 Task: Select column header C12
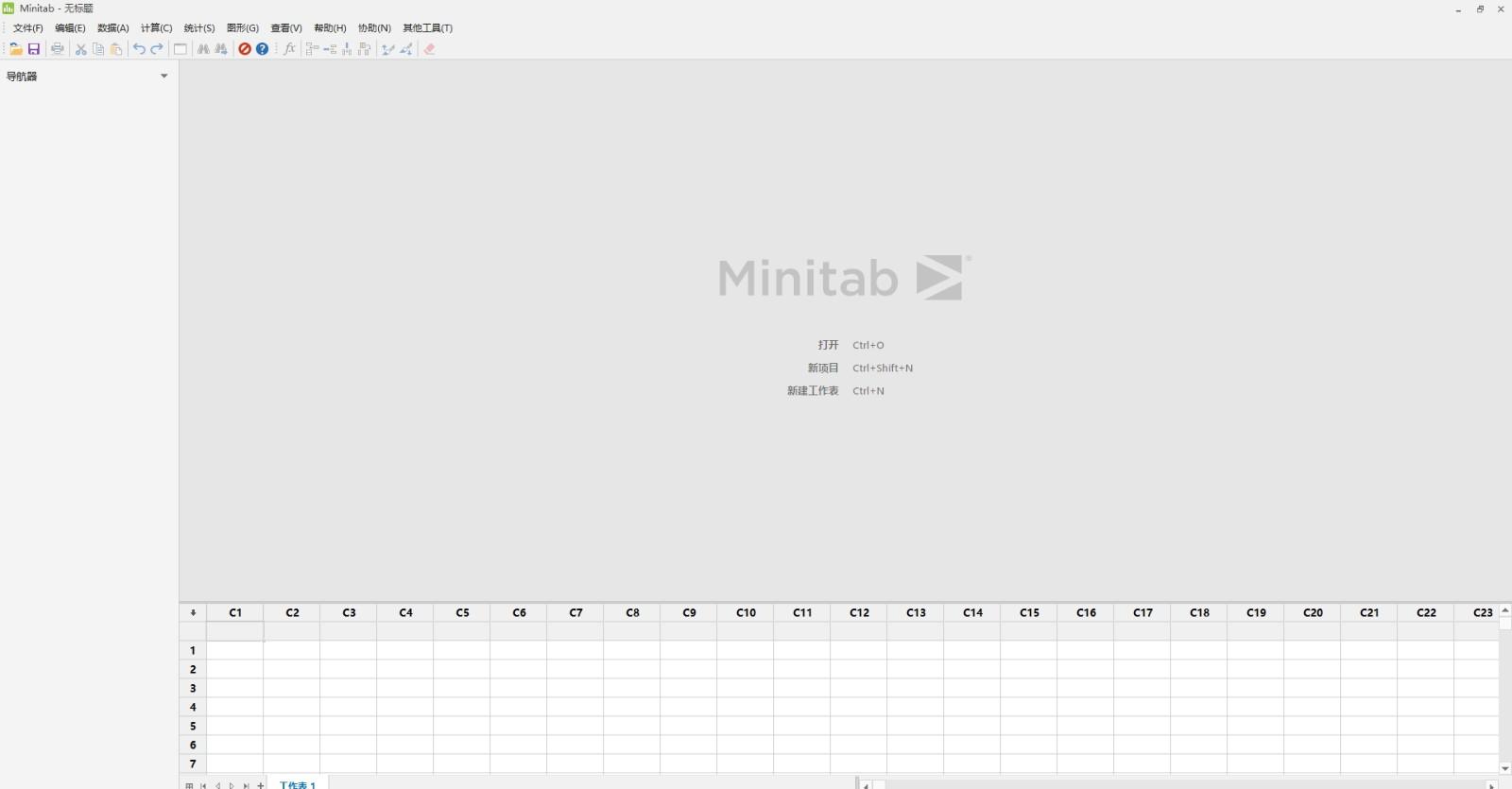click(x=859, y=612)
